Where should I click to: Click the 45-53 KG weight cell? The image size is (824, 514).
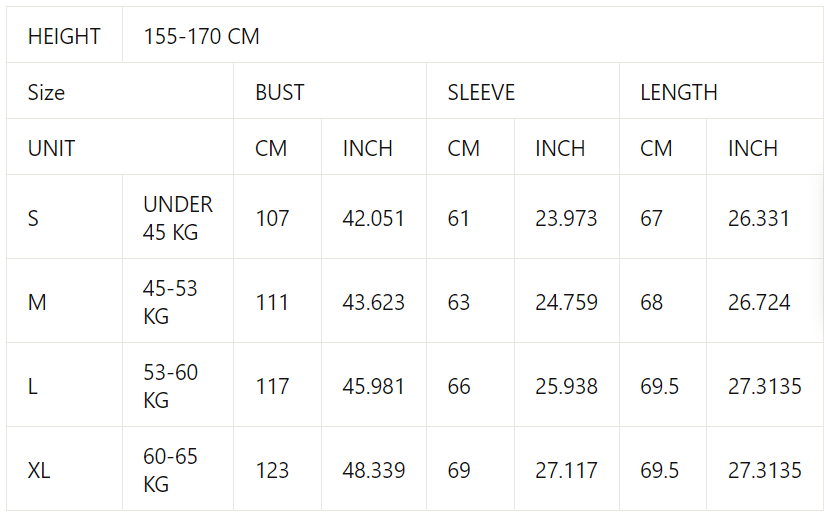171,302
